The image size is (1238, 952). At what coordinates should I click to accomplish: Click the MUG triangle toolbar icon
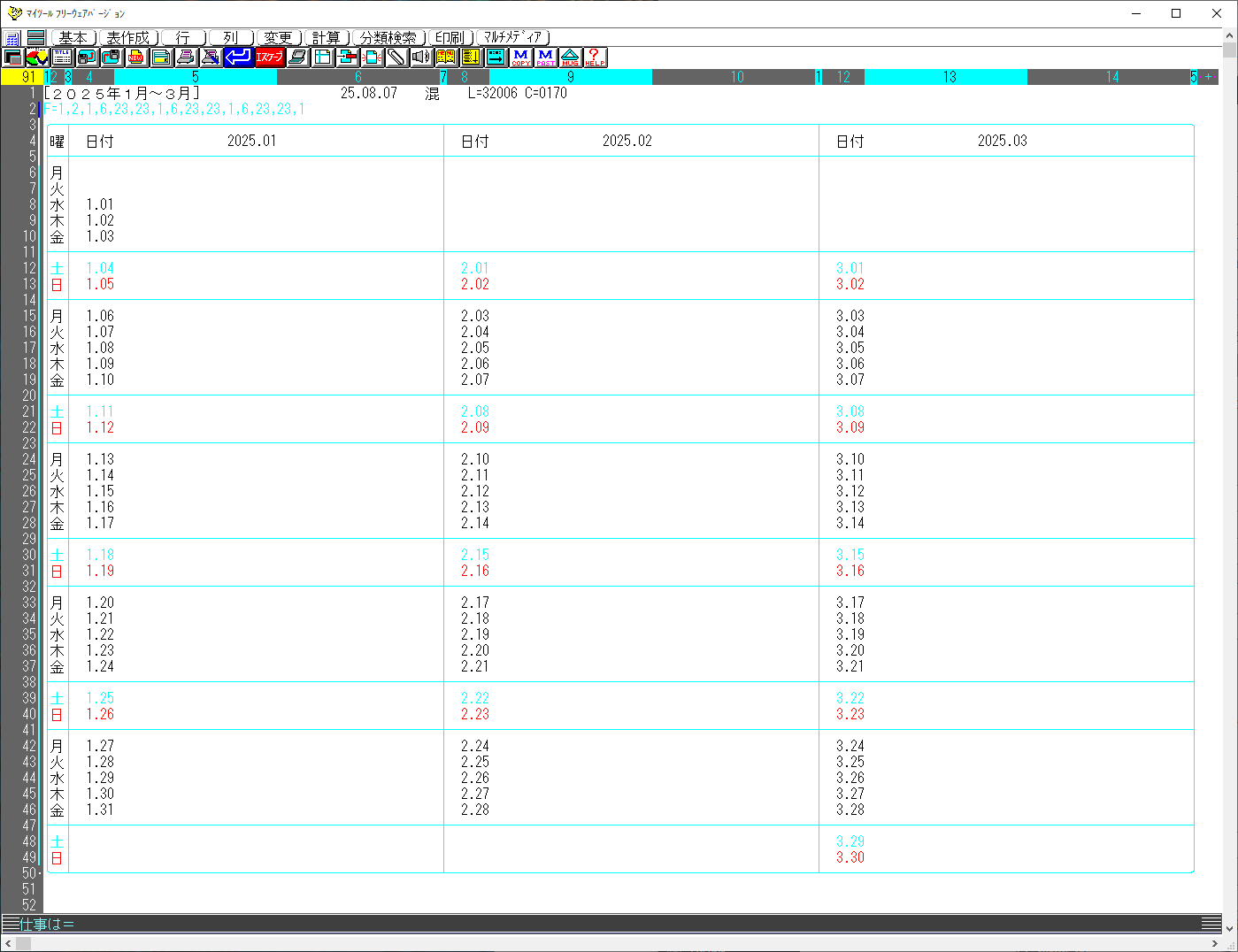click(570, 58)
